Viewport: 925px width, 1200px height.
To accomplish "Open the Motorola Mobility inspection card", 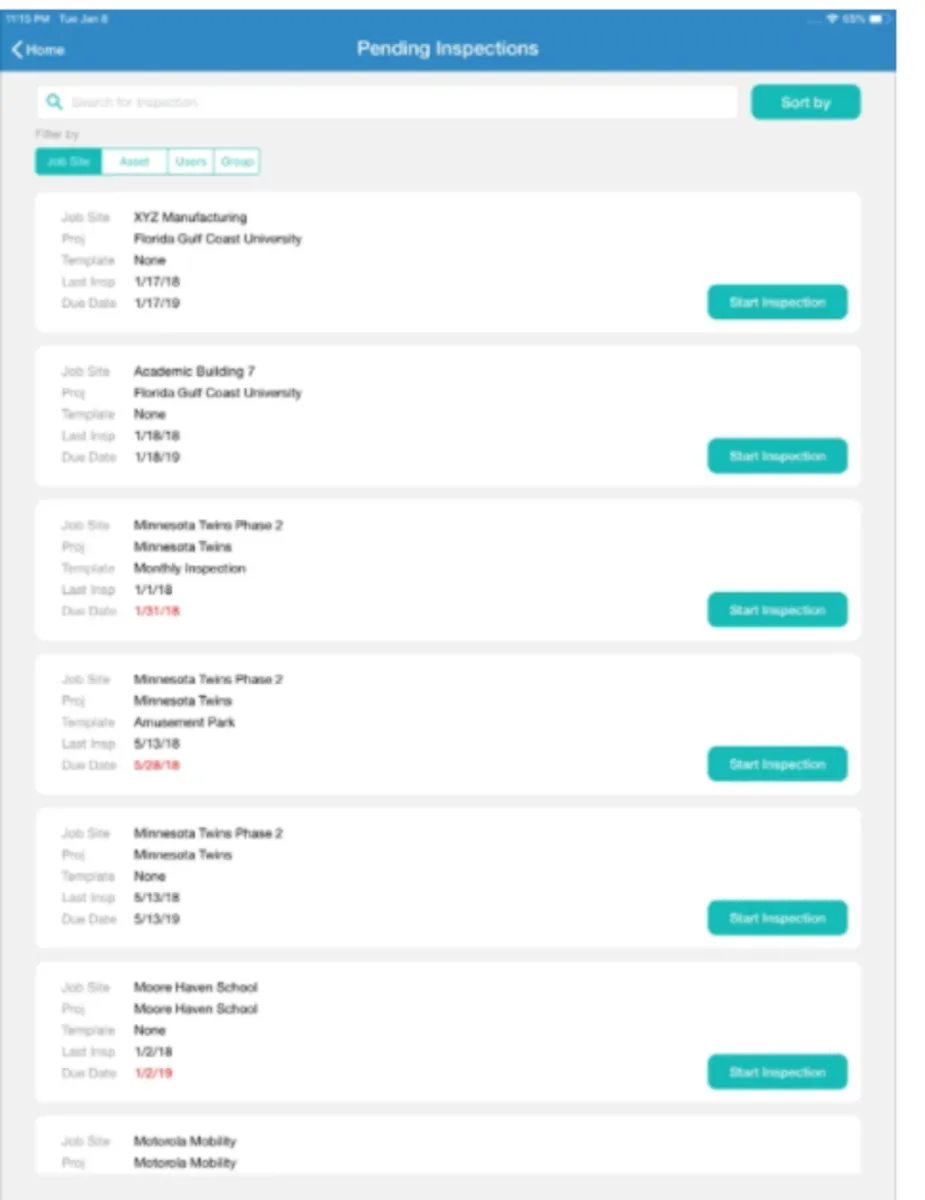I will pyautogui.click(x=447, y=1150).
